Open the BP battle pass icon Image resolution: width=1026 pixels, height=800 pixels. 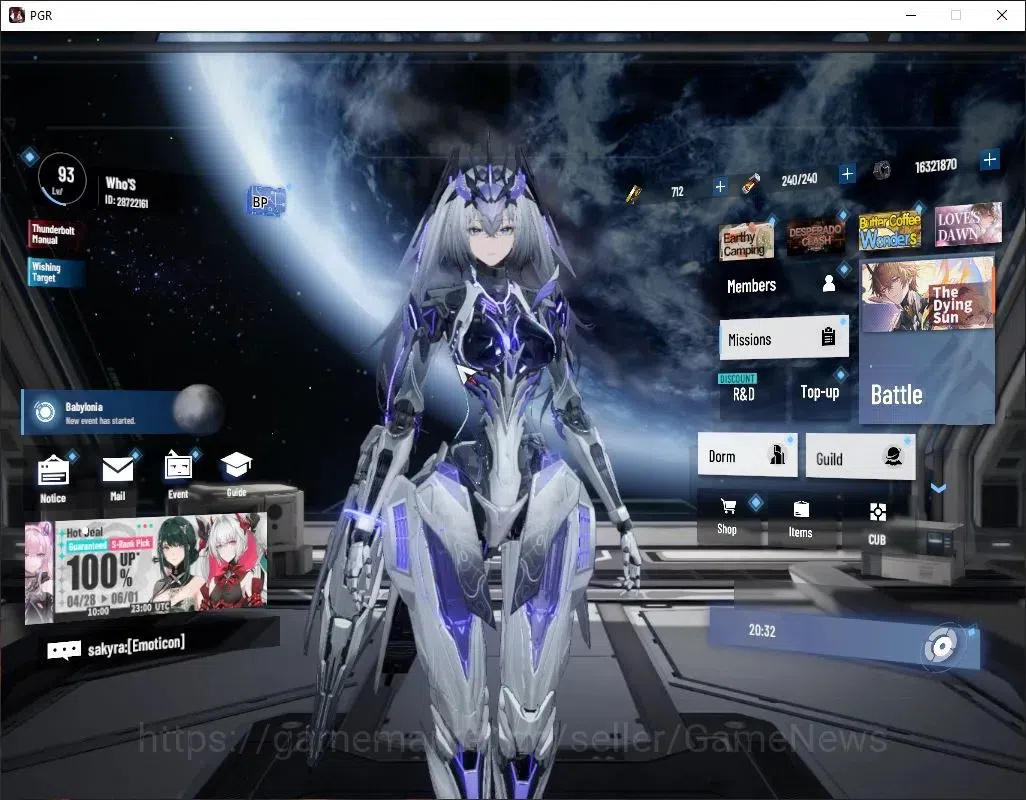pyautogui.click(x=266, y=201)
